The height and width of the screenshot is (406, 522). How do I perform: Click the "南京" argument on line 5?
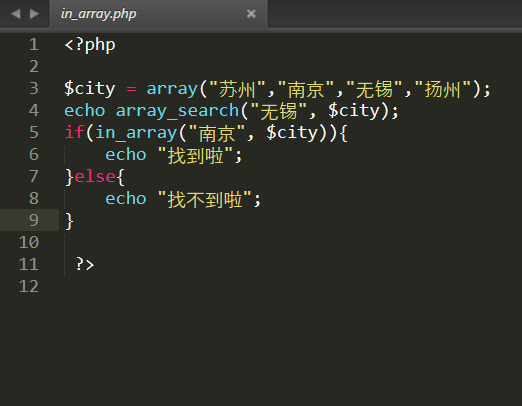pos(217,133)
